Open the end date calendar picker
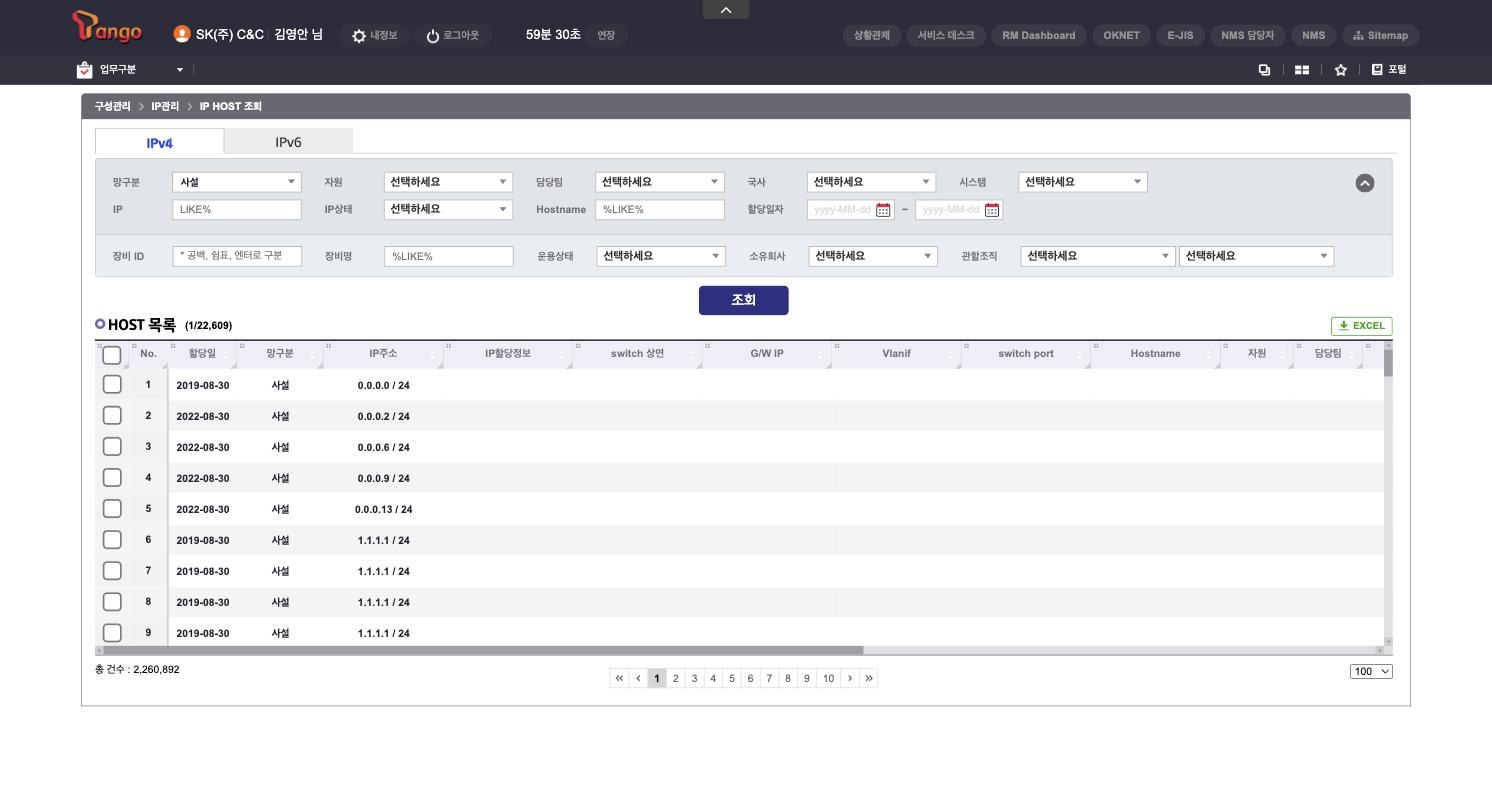The image size is (1492, 812). pos(992,210)
